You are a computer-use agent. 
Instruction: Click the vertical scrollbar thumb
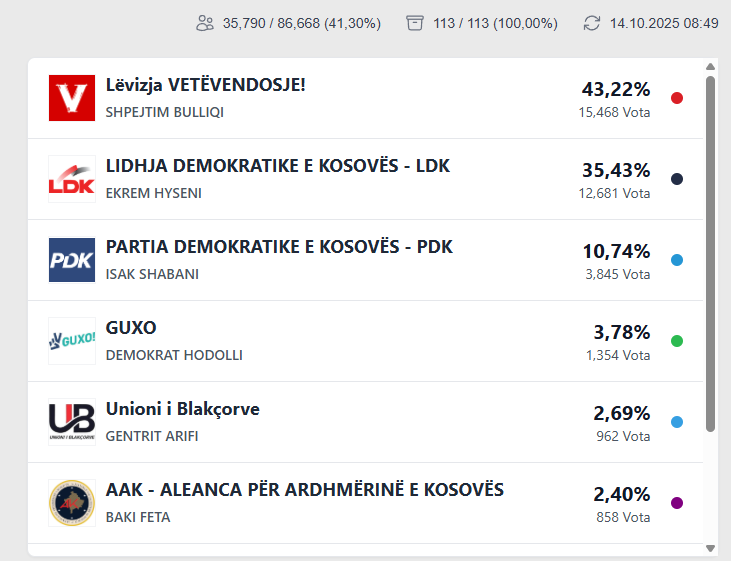(x=710, y=250)
